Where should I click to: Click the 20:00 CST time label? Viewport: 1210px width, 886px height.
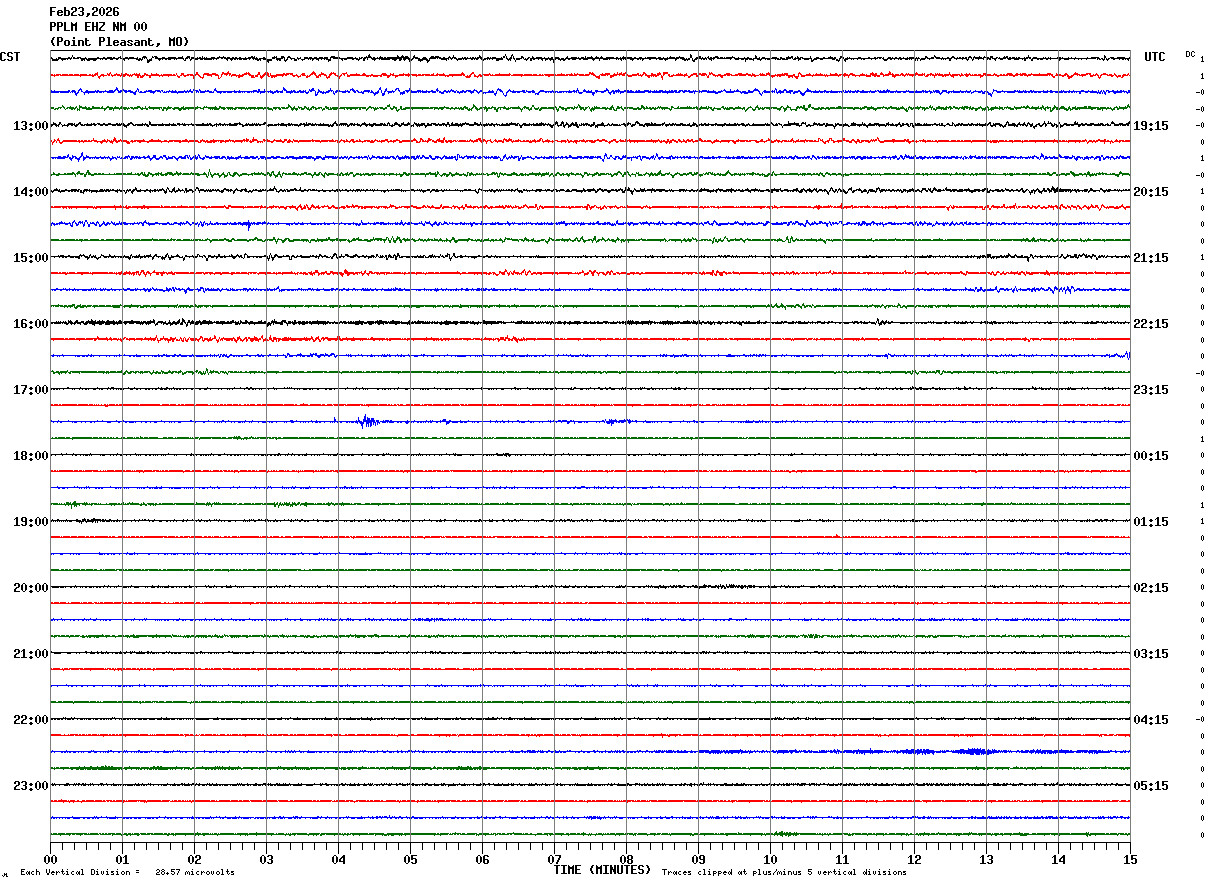tap(30, 588)
